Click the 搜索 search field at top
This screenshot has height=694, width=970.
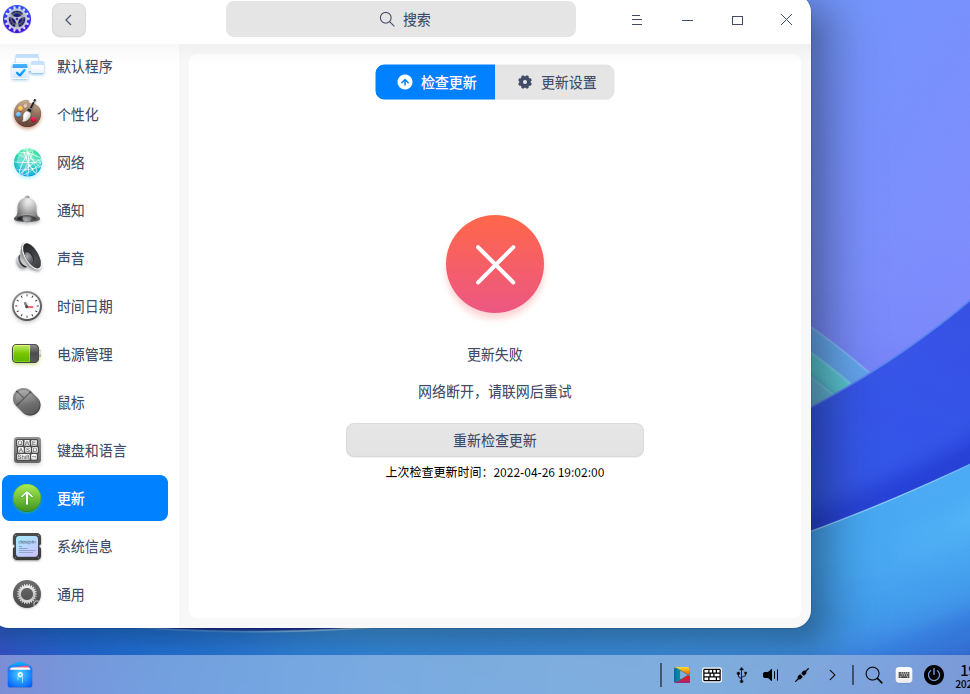[x=400, y=19]
